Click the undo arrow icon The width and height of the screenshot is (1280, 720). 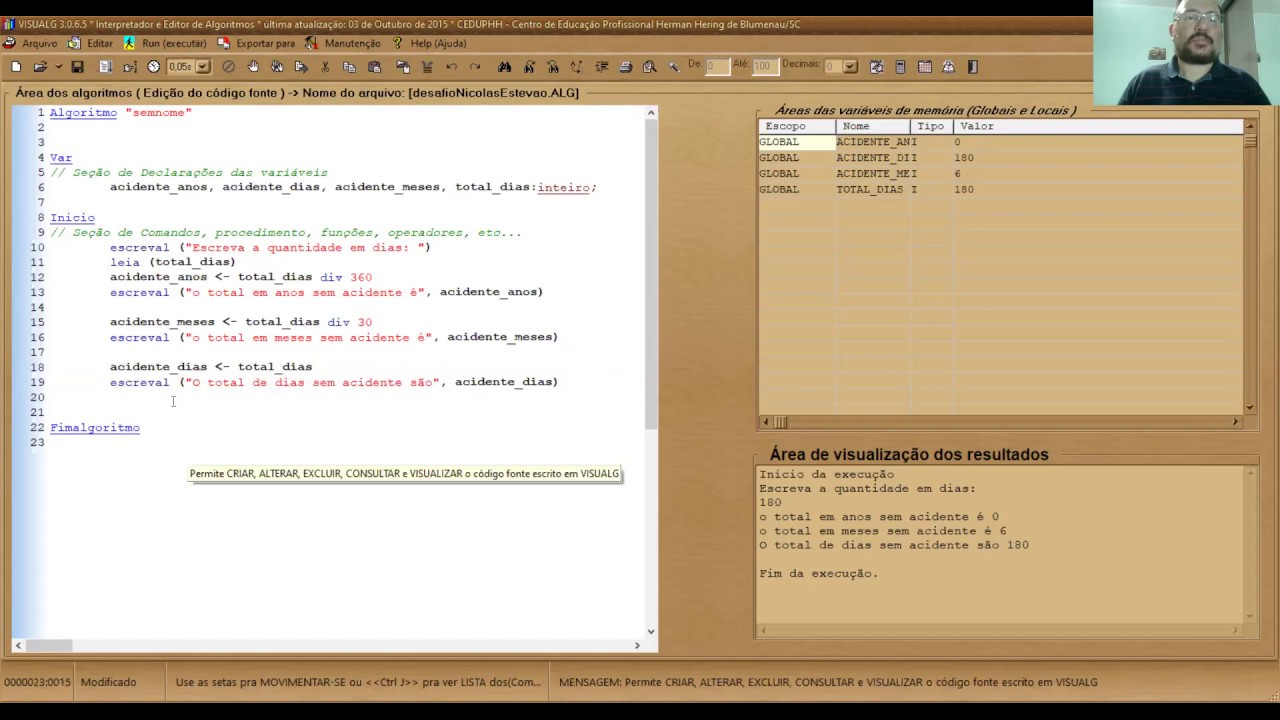pos(451,67)
